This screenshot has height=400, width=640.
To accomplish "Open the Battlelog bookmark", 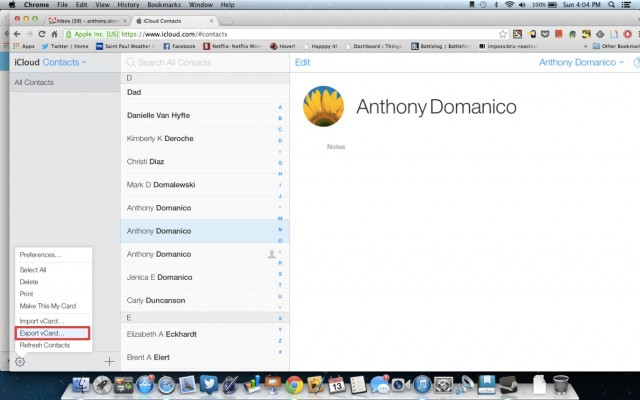I will (441, 46).
